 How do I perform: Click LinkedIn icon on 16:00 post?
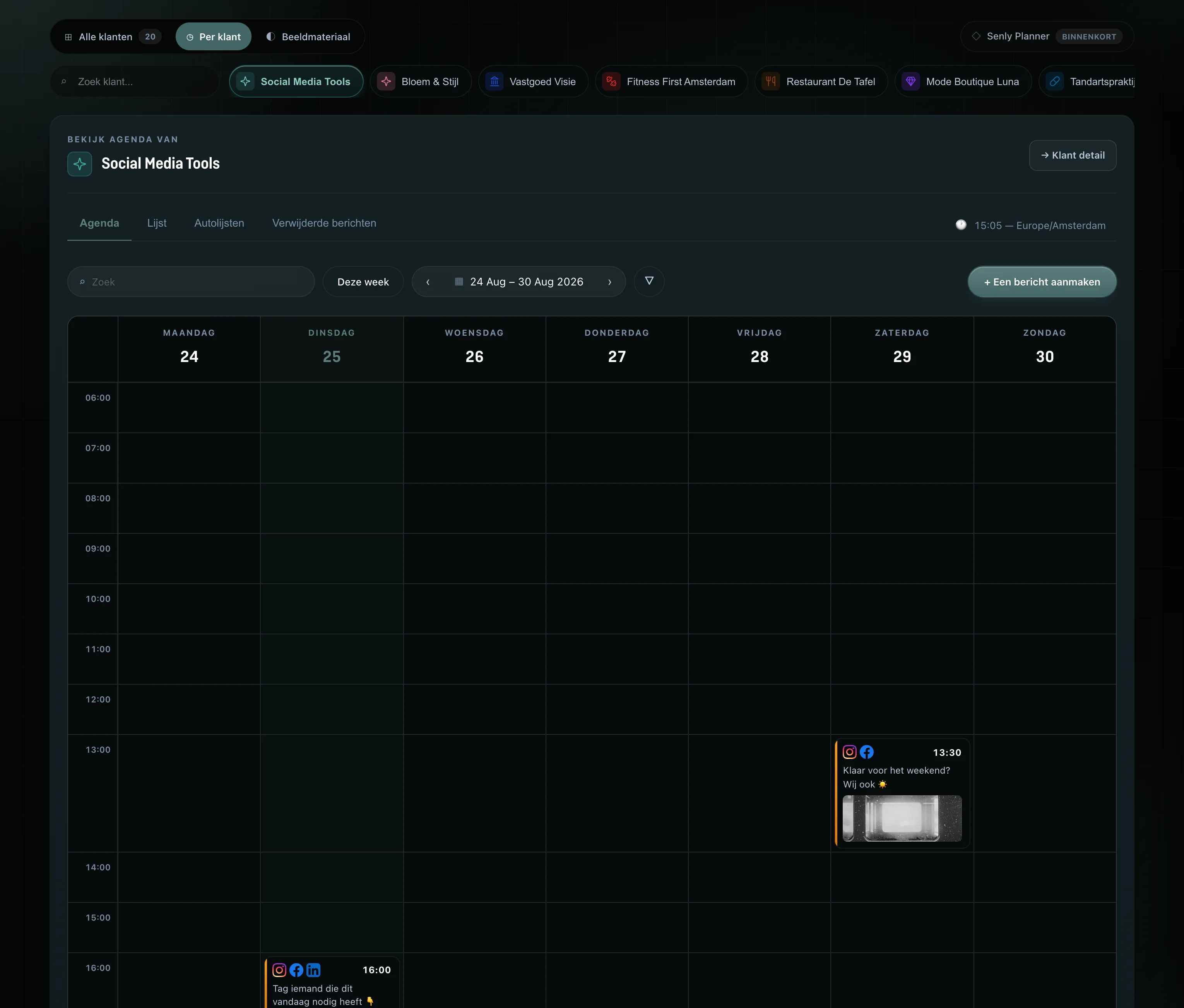tap(314, 970)
